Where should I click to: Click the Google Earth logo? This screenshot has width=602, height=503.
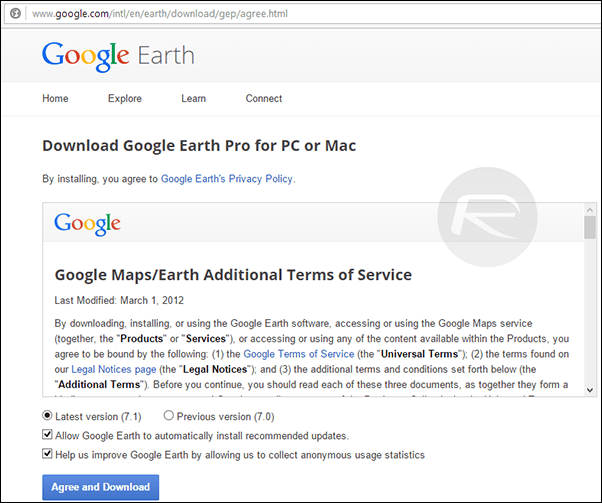point(118,57)
